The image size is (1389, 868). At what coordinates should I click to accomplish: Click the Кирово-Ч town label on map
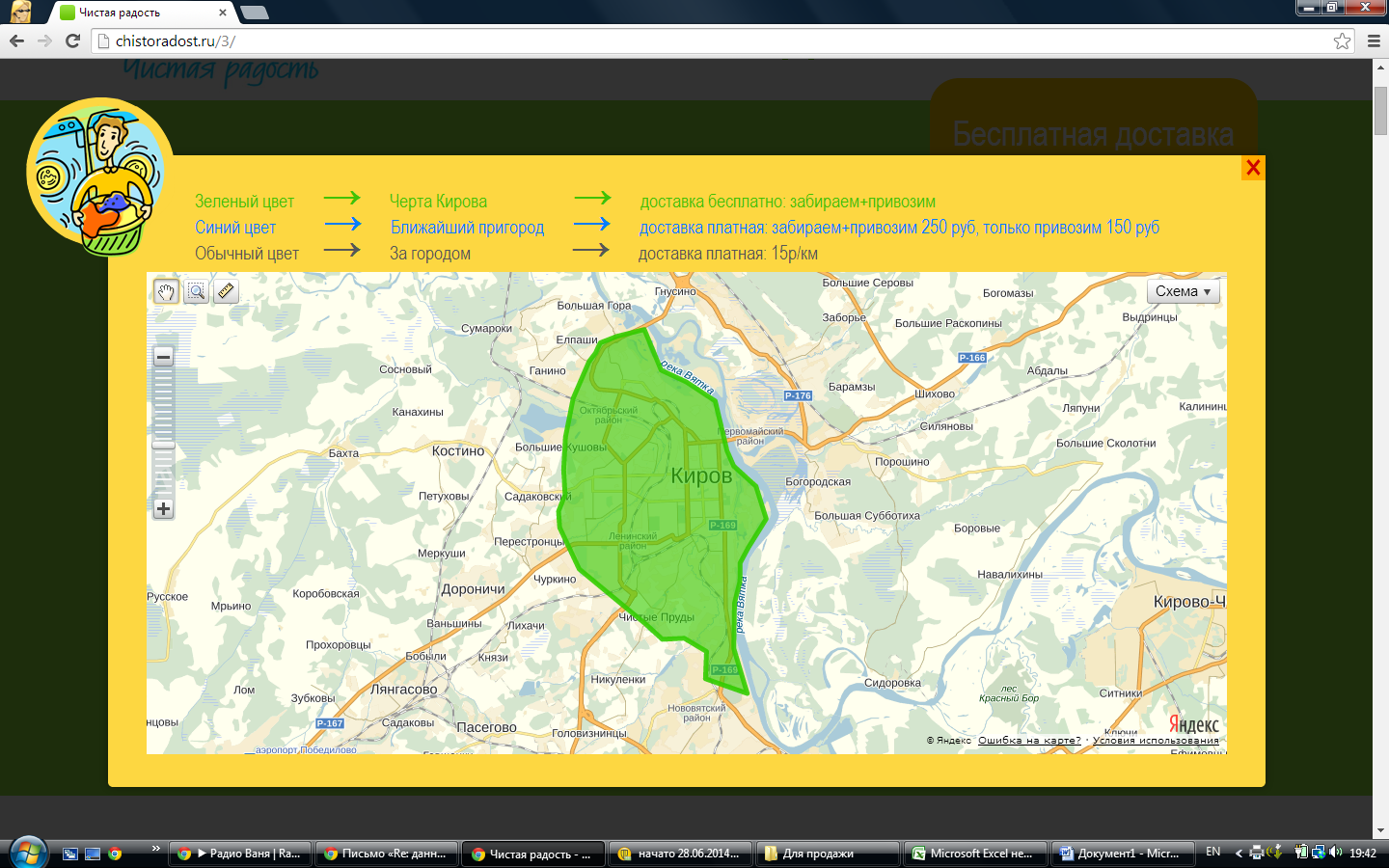coord(1189,602)
